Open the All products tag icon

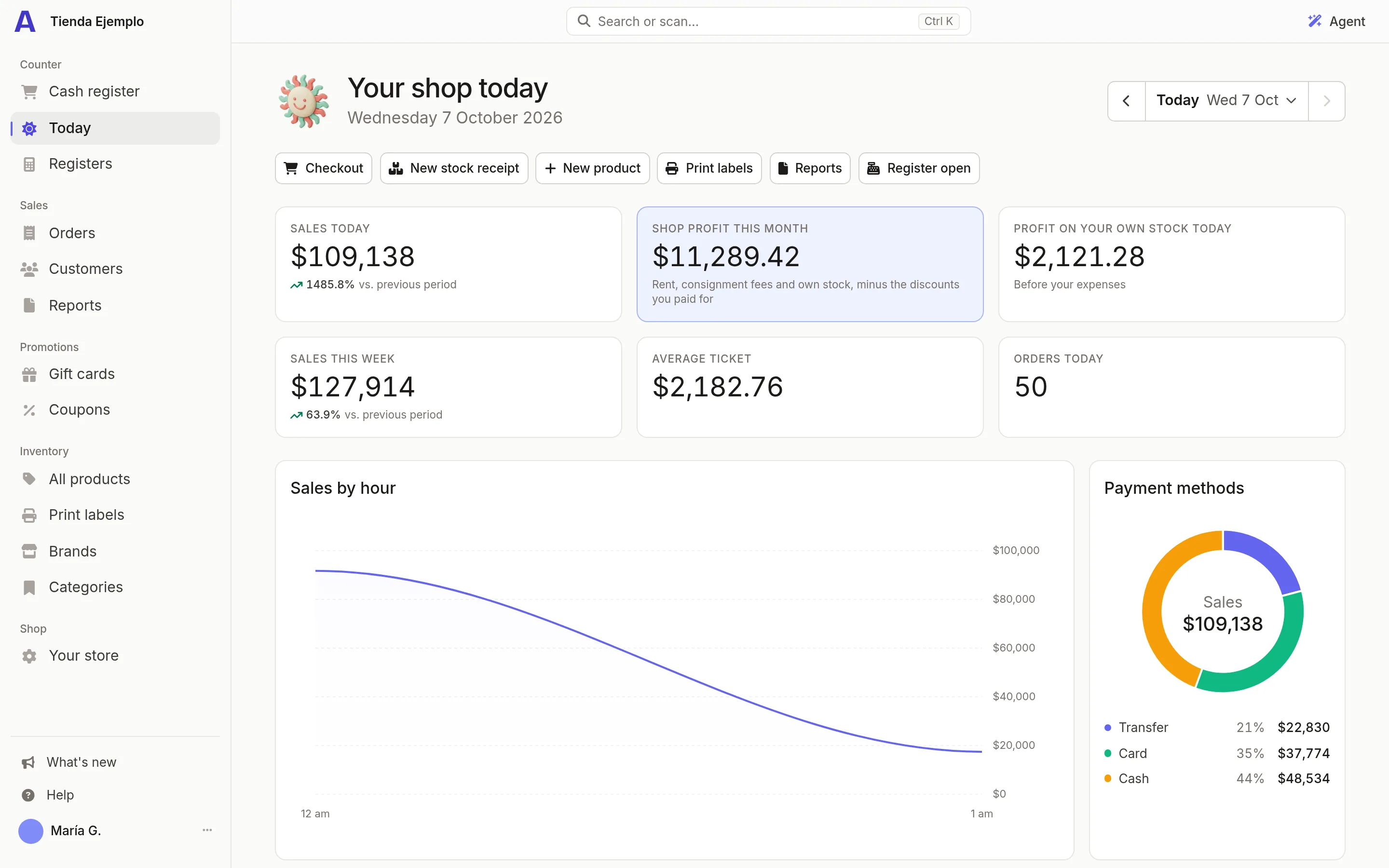click(x=29, y=479)
